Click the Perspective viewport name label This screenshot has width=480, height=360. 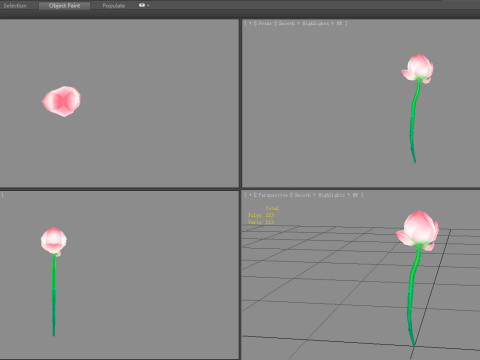(x=273, y=195)
